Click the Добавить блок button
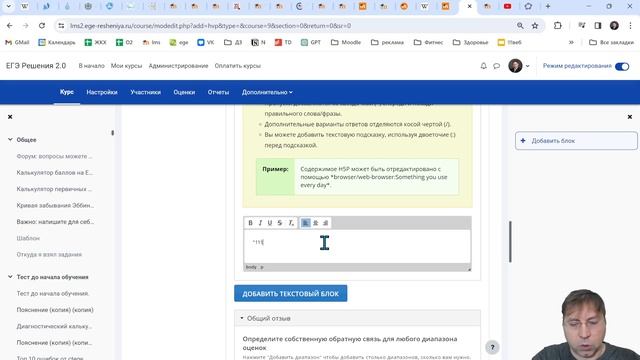This screenshot has height=360, width=640. pyautogui.click(x=576, y=141)
